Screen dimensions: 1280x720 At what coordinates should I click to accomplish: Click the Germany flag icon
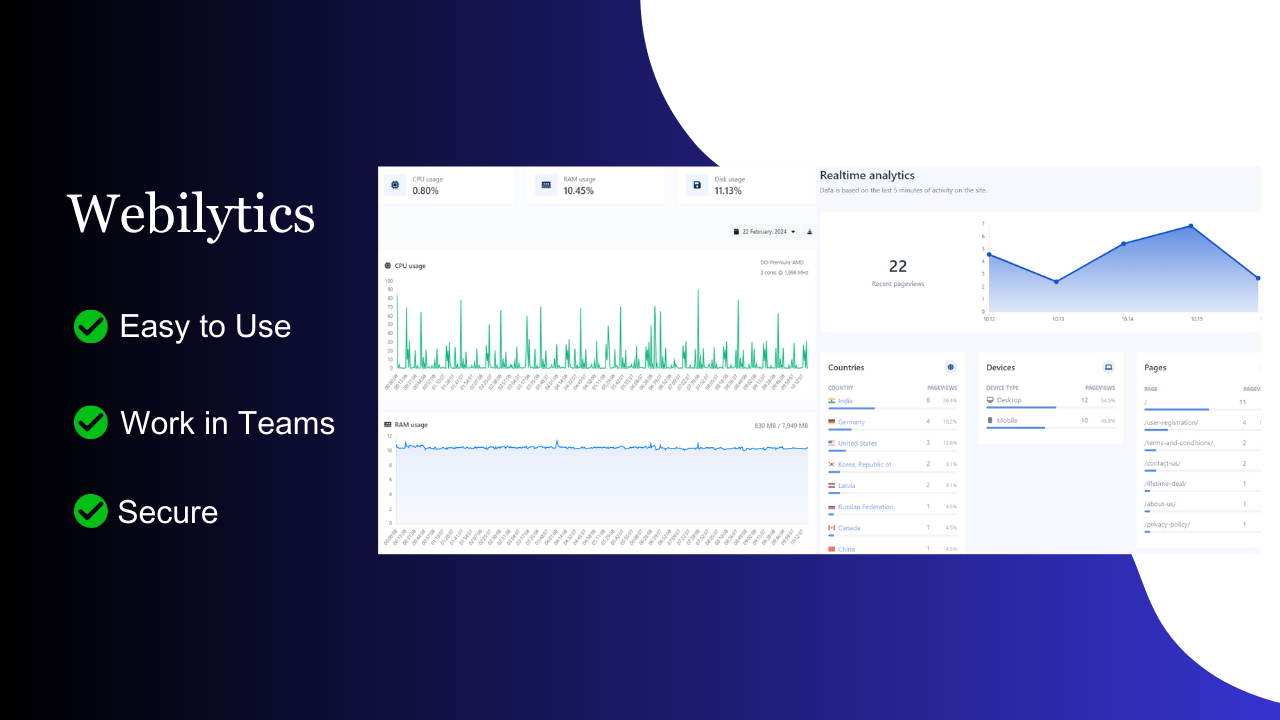(831, 422)
